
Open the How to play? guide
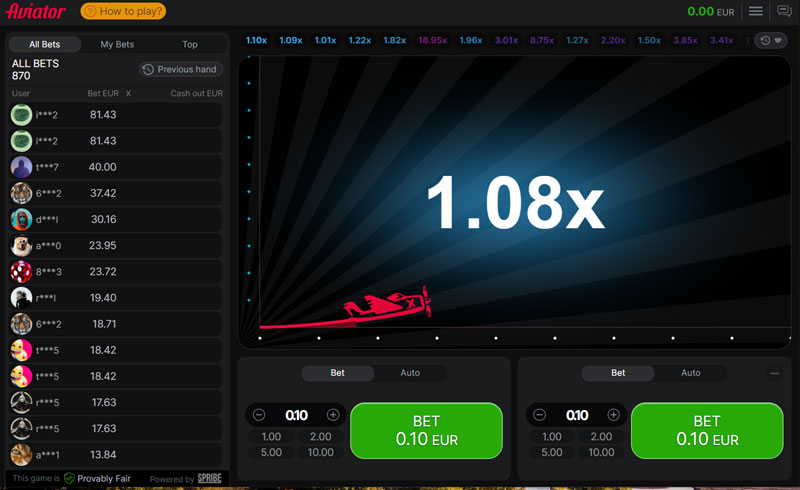coord(123,12)
